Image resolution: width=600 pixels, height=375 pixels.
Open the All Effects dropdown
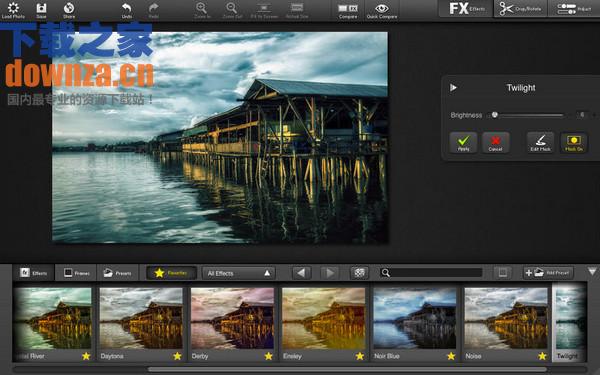pyautogui.click(x=238, y=273)
